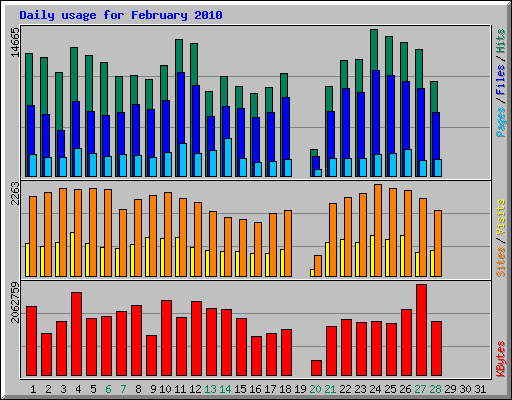
Task: Click the 'Daily usage for February 2010' title
Action: tap(121, 15)
